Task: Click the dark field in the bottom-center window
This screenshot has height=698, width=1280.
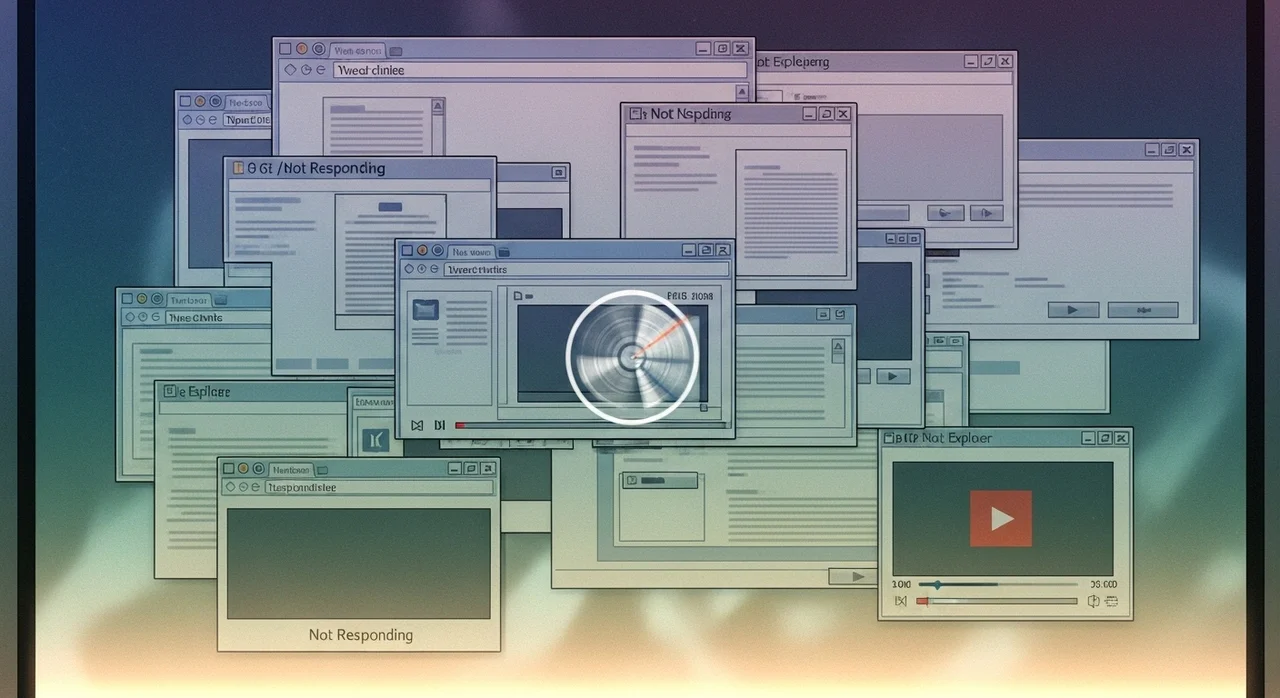Action: [660, 480]
